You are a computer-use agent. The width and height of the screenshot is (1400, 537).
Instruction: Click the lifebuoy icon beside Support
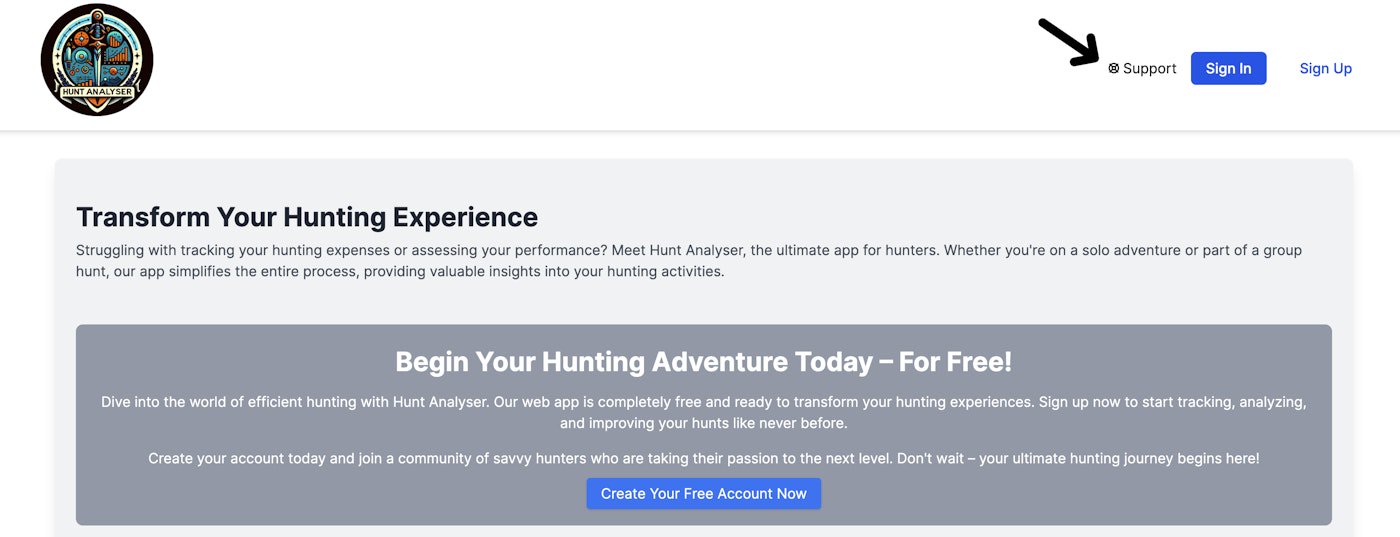pyautogui.click(x=1114, y=69)
